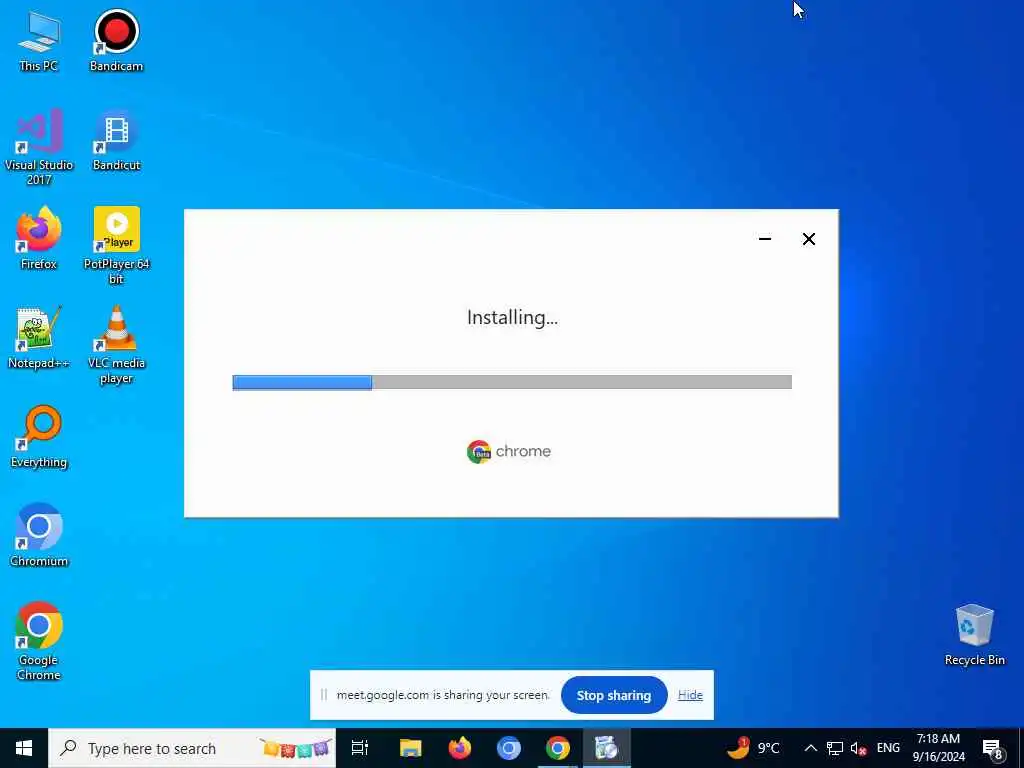Open the weather widget showing 9°C
The height and width of the screenshot is (768, 1024).
coord(754,748)
